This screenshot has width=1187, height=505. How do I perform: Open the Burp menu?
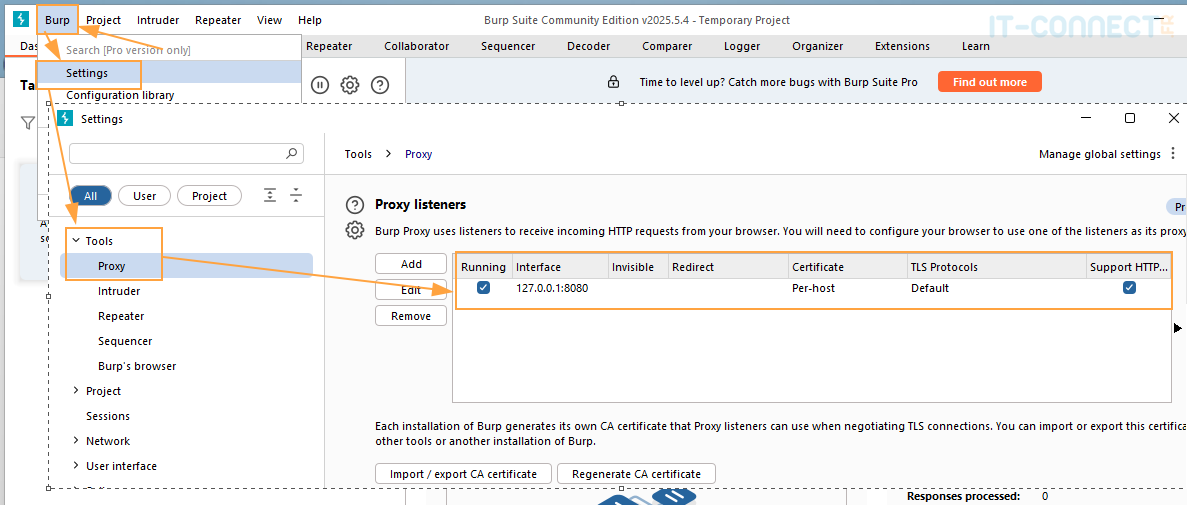[x=57, y=20]
